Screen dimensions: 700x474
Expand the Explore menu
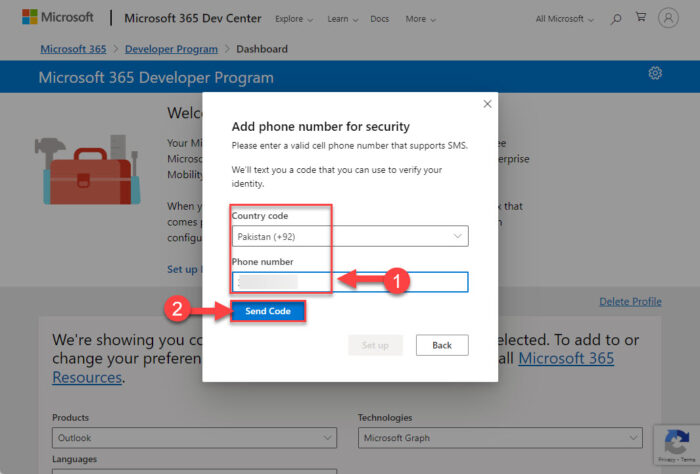pyautogui.click(x=294, y=19)
